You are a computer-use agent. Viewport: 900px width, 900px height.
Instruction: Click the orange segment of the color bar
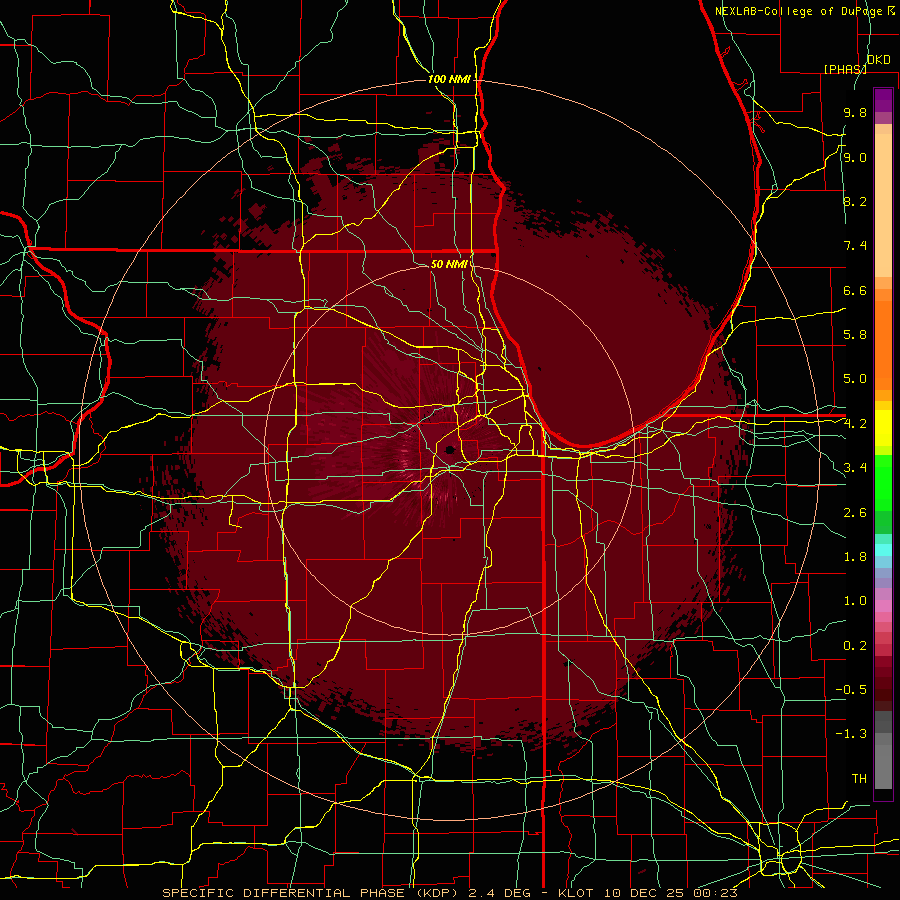coord(883,345)
